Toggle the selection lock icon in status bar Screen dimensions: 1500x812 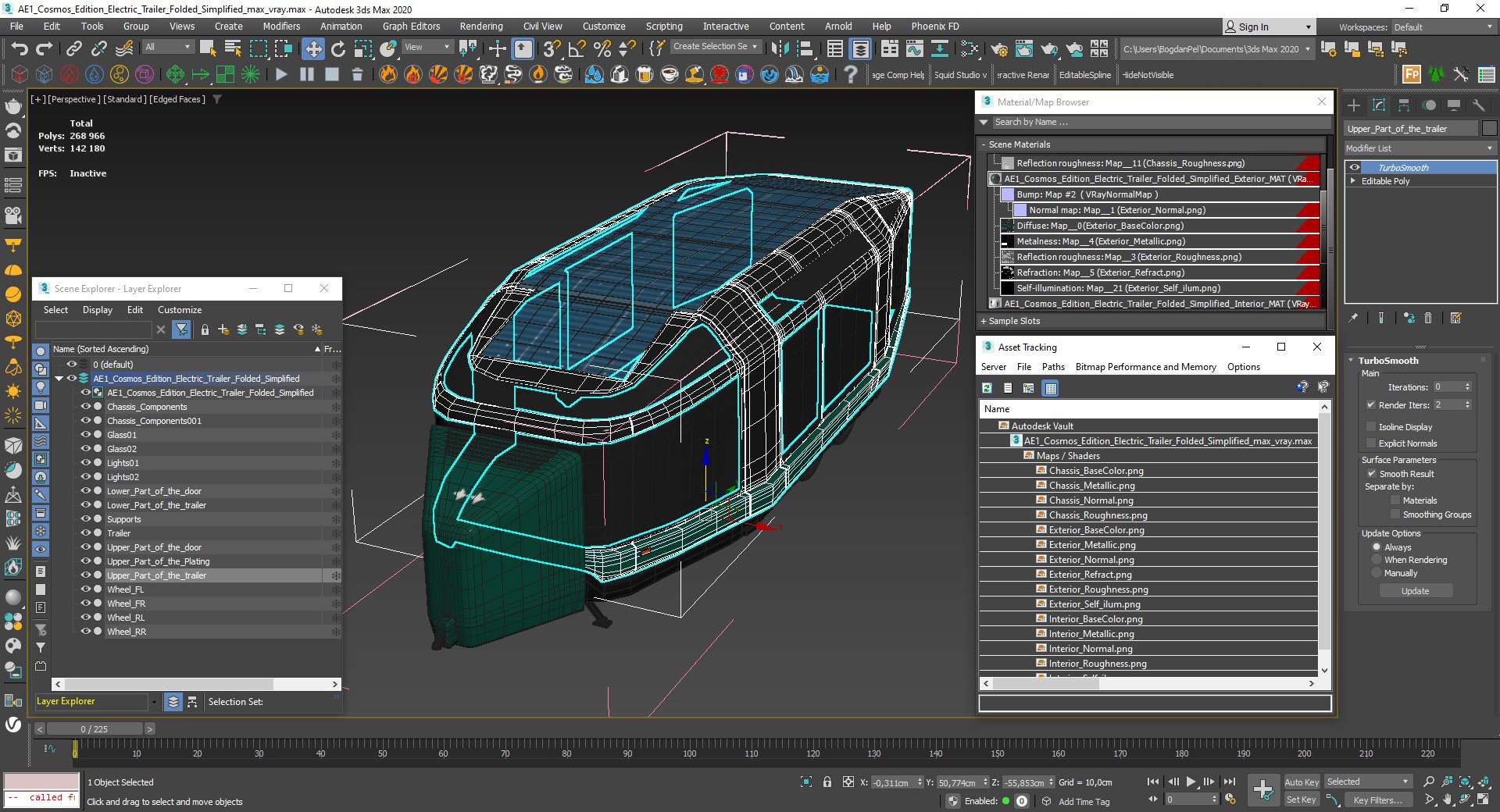click(x=827, y=782)
